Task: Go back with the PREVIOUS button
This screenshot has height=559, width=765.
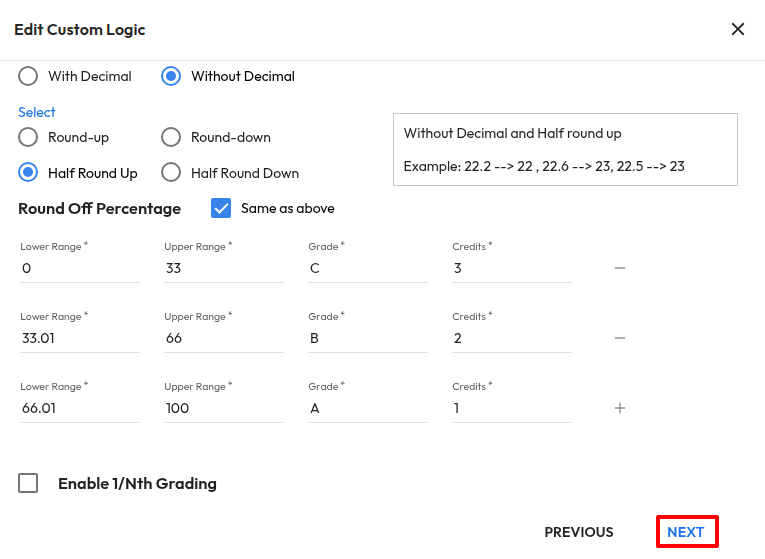Action: [x=578, y=532]
